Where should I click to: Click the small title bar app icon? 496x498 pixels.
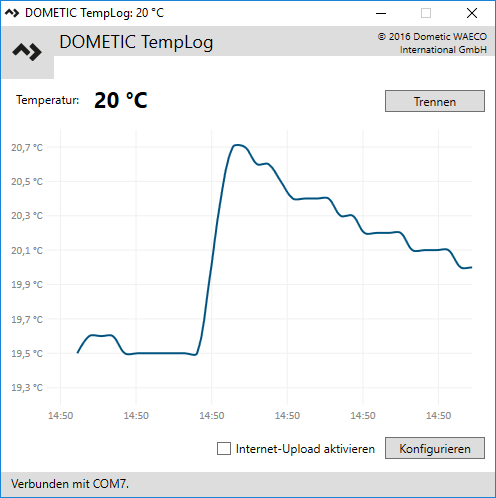(x=12, y=13)
